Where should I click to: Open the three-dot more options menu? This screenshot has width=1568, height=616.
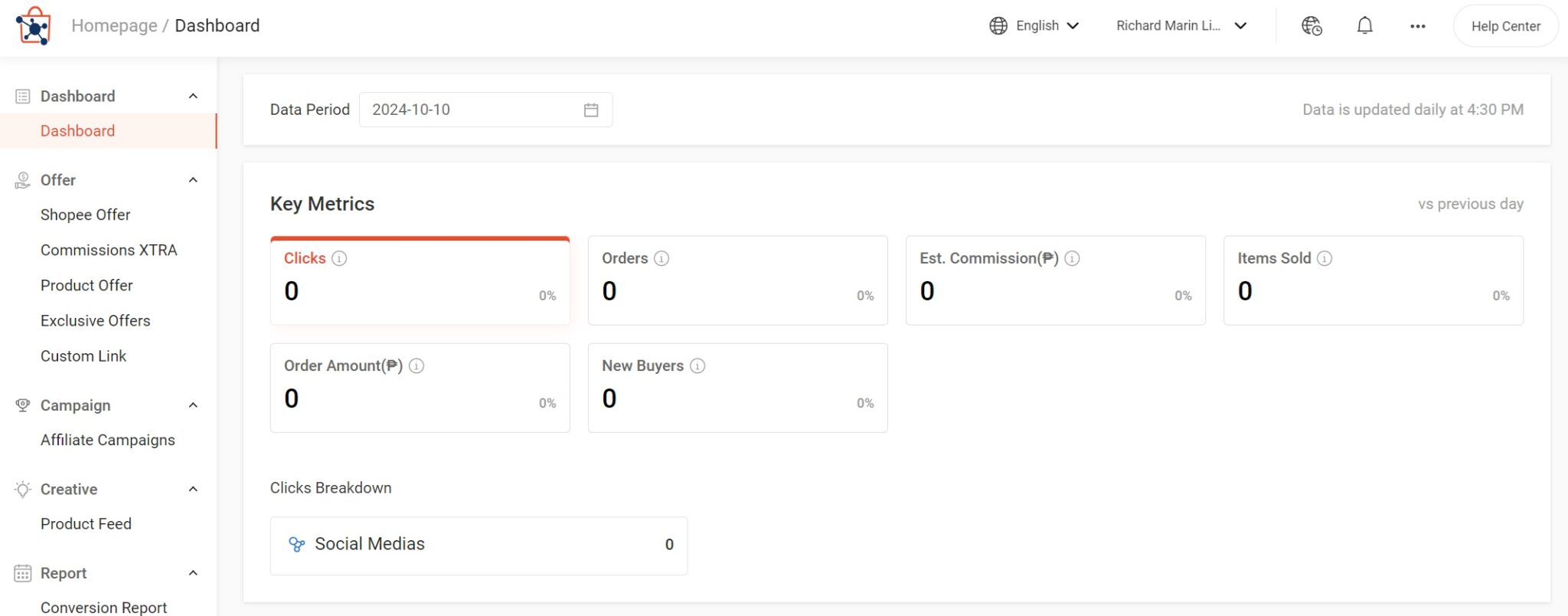coord(1417,26)
